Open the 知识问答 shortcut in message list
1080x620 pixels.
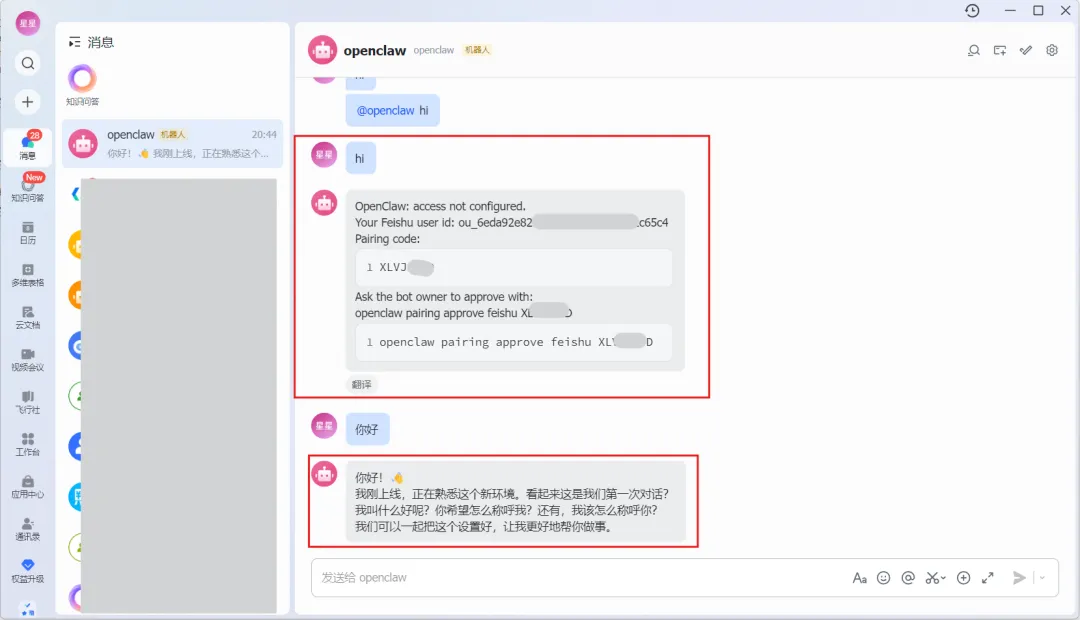[82, 85]
